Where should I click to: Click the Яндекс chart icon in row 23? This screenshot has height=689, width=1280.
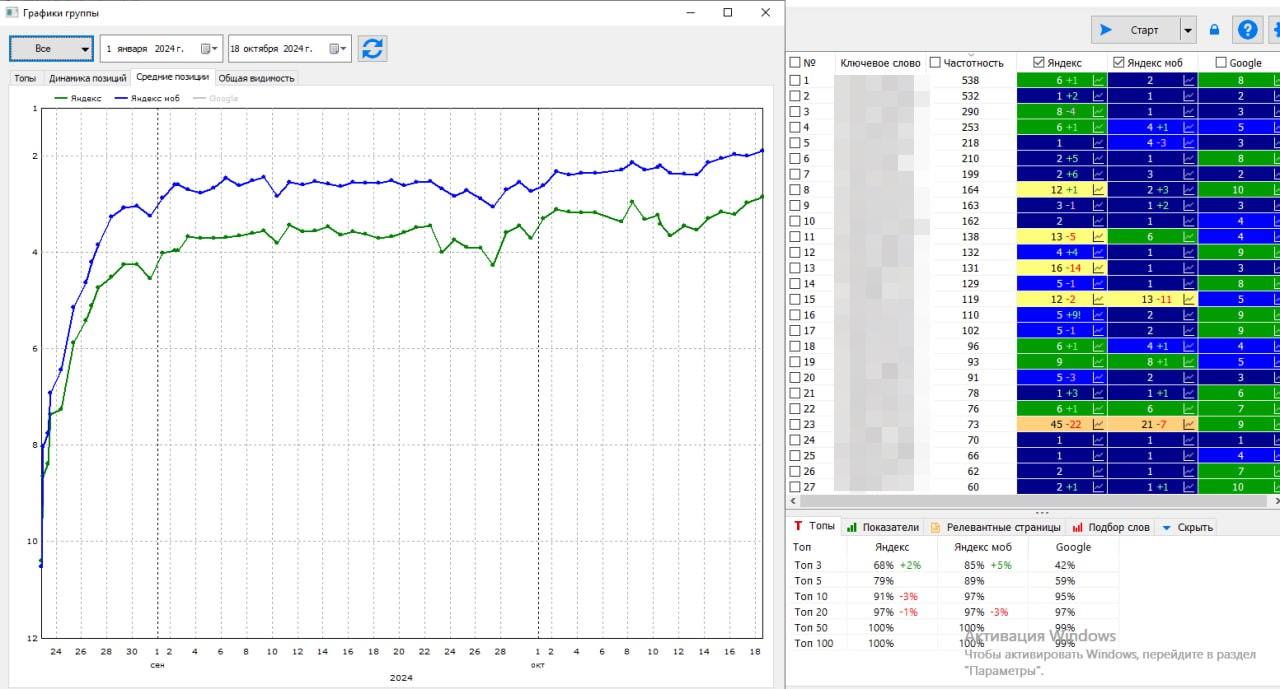(x=1098, y=424)
